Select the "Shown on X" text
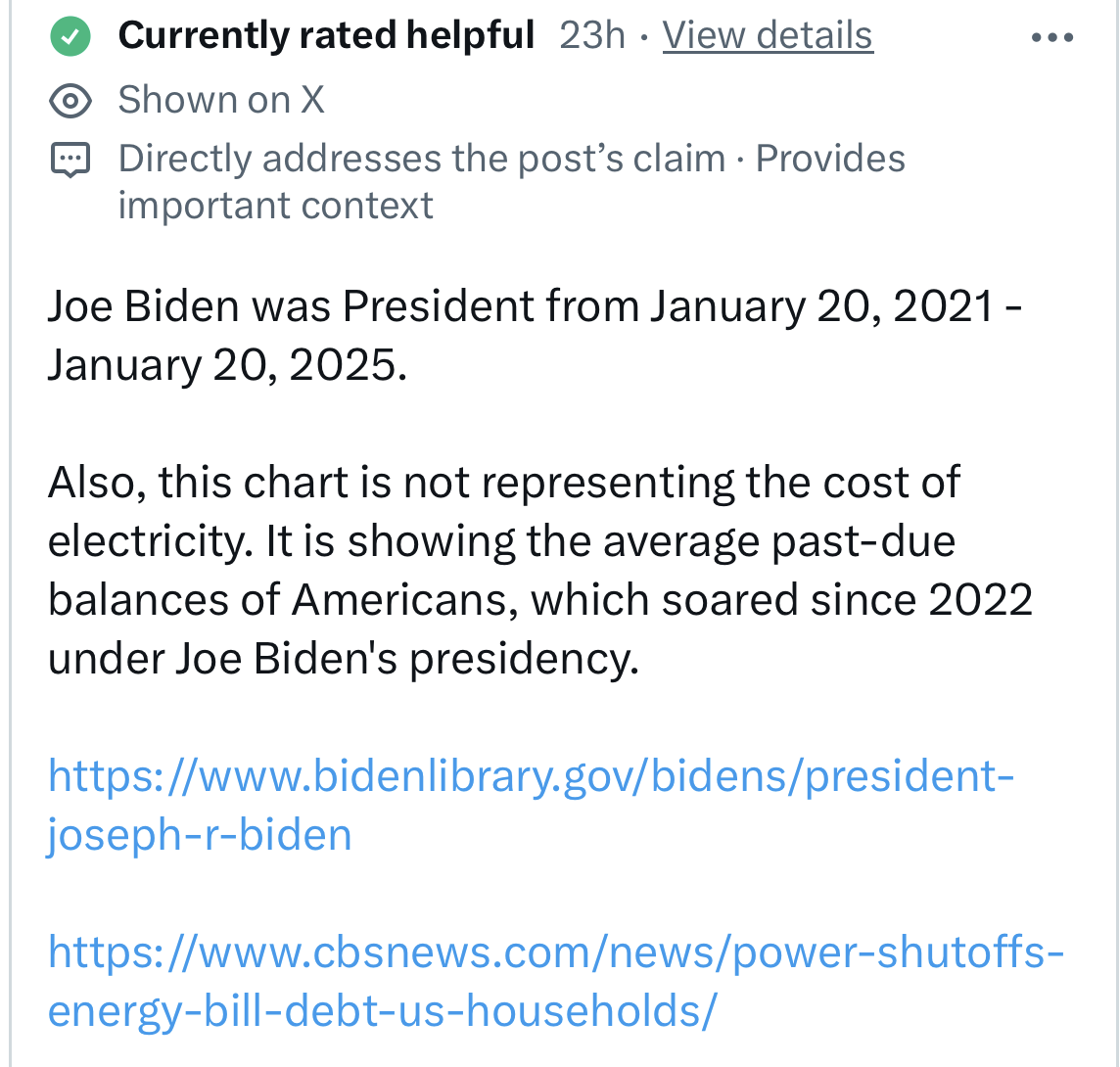The width and height of the screenshot is (1120, 1067). [x=221, y=100]
